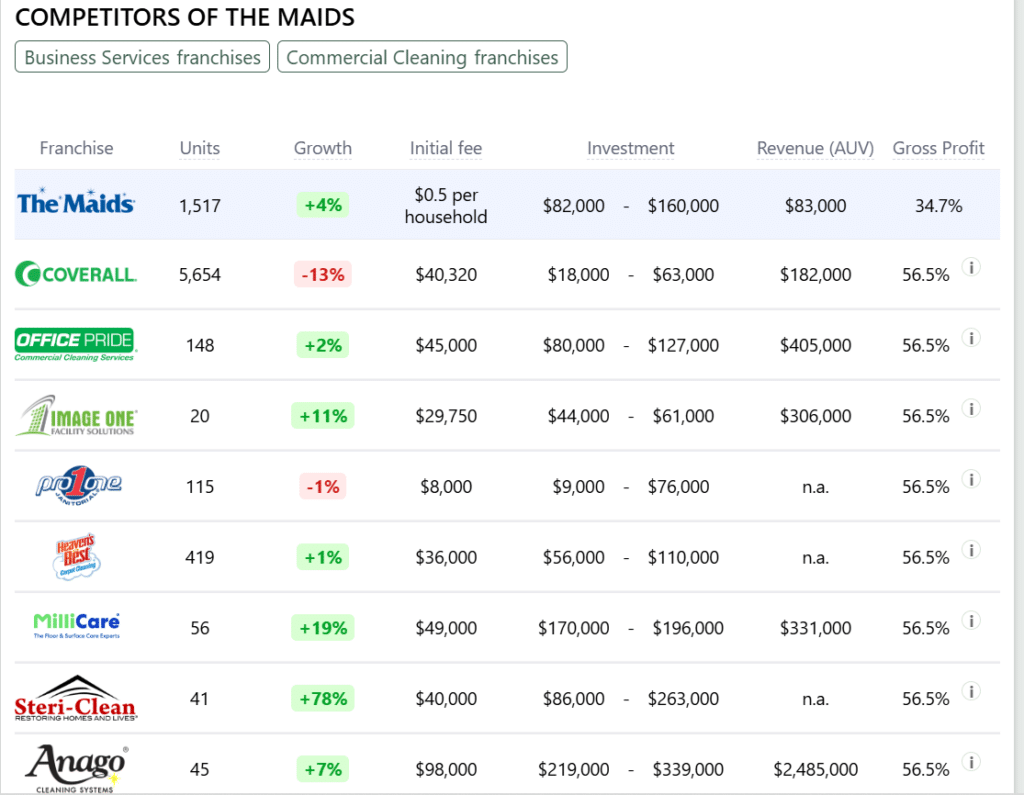Click the info icon in Office Pride row
This screenshot has width=1024, height=795.
(x=971, y=338)
